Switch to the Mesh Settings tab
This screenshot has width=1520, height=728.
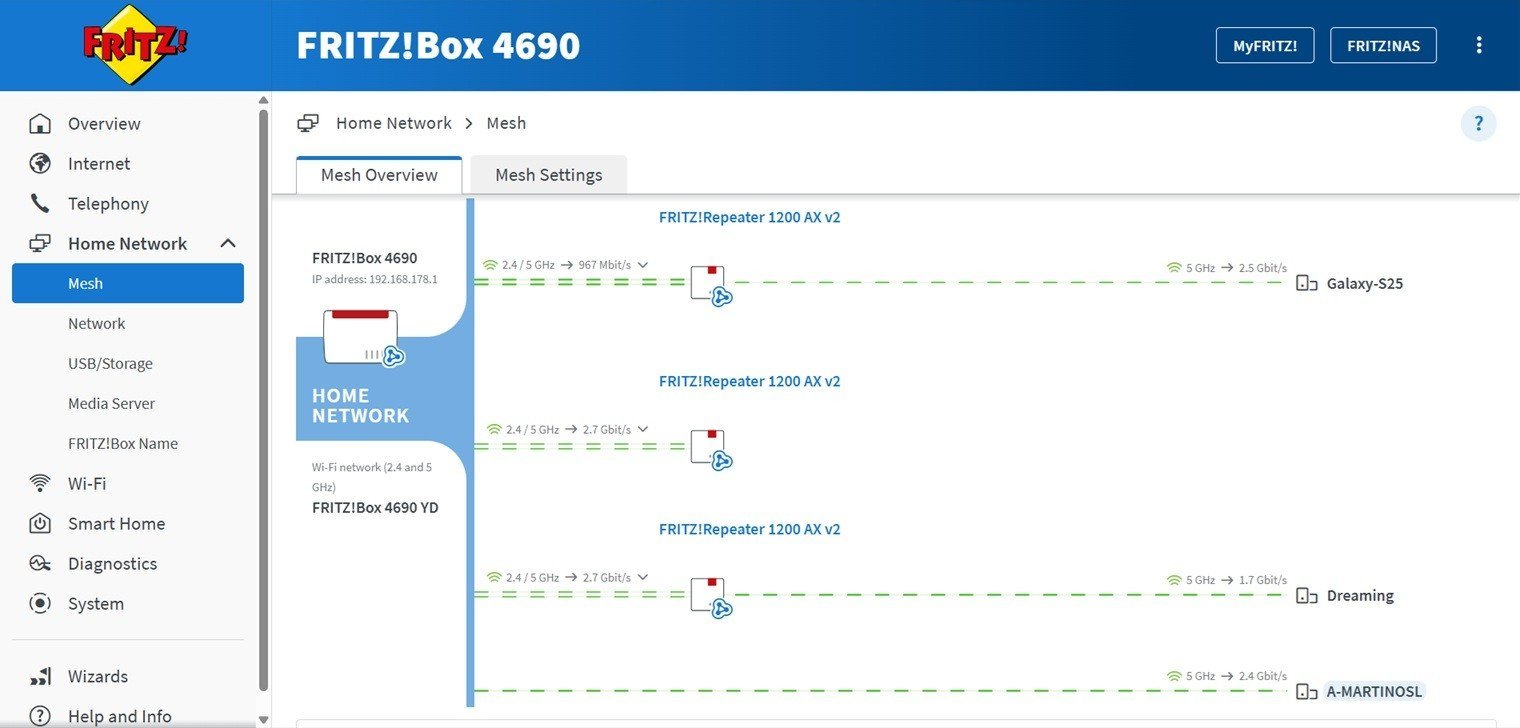click(549, 175)
